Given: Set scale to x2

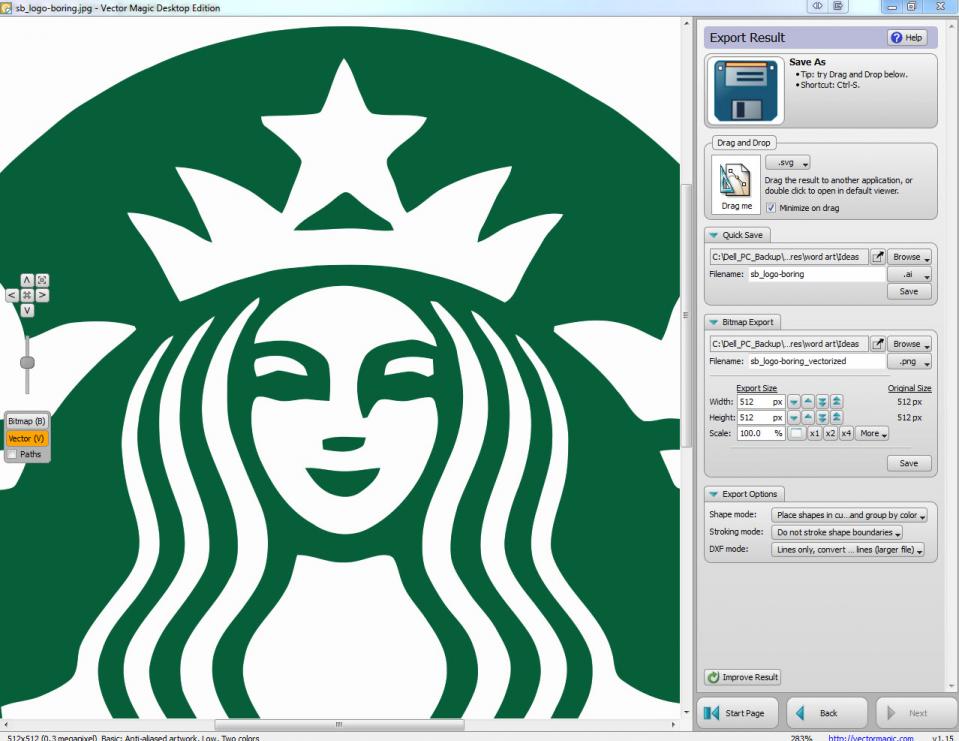Looking at the screenshot, I should pos(830,433).
